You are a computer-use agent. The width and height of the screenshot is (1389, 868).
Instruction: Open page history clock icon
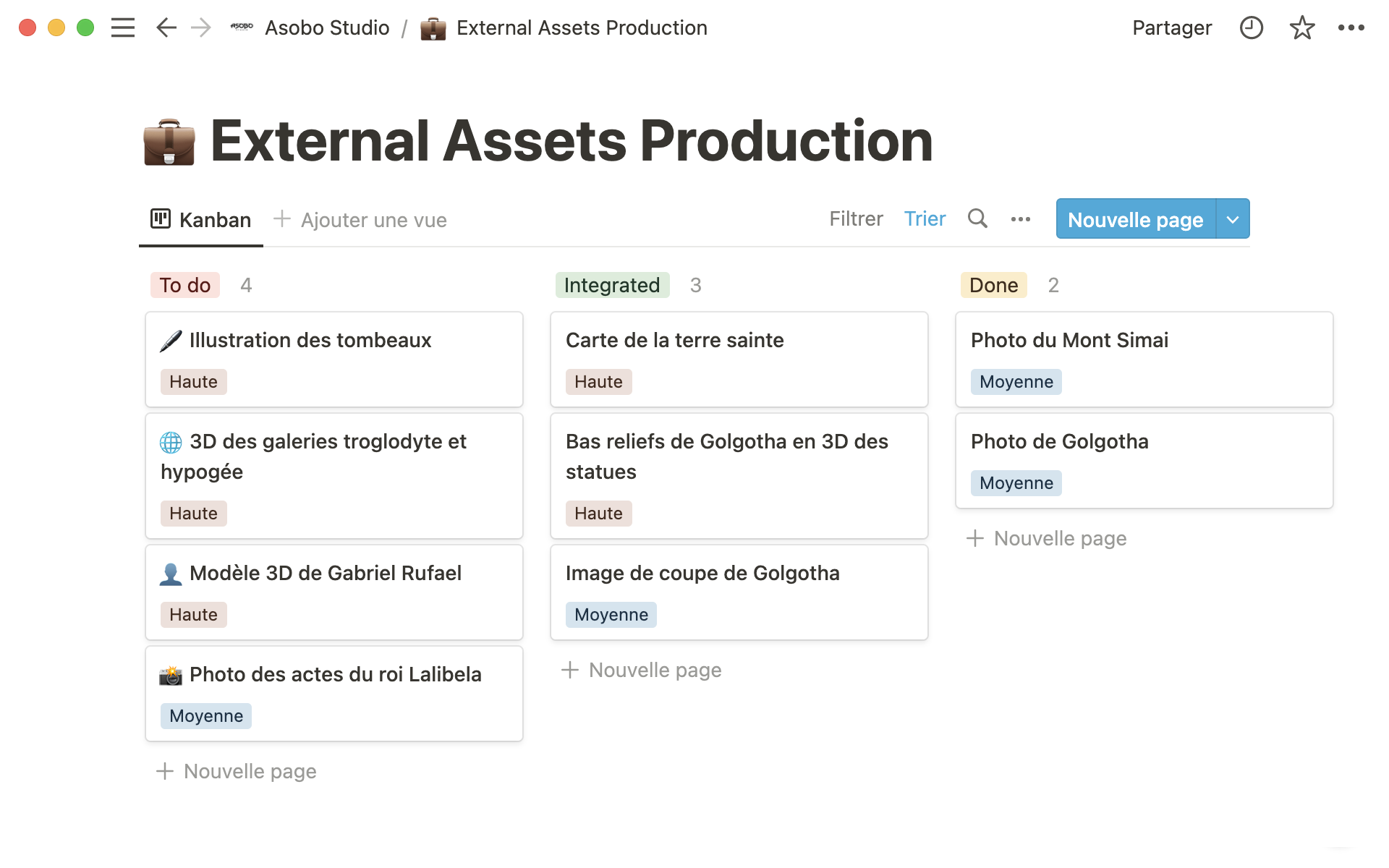[x=1251, y=27]
